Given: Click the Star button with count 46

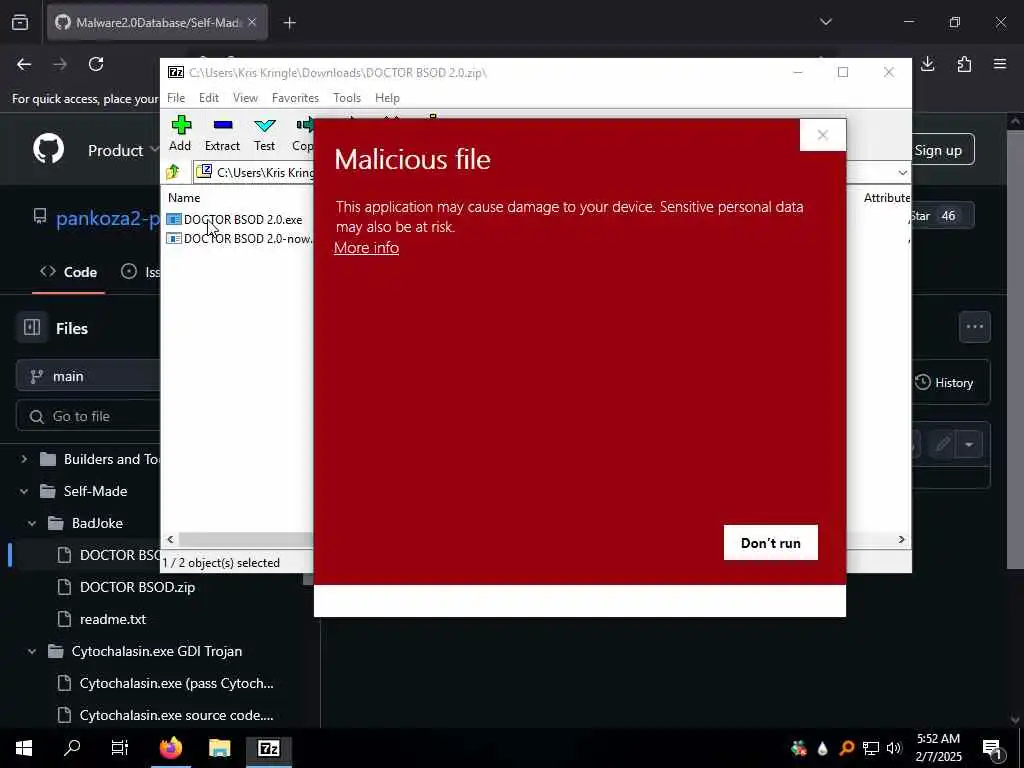Looking at the screenshot, I should point(942,216).
